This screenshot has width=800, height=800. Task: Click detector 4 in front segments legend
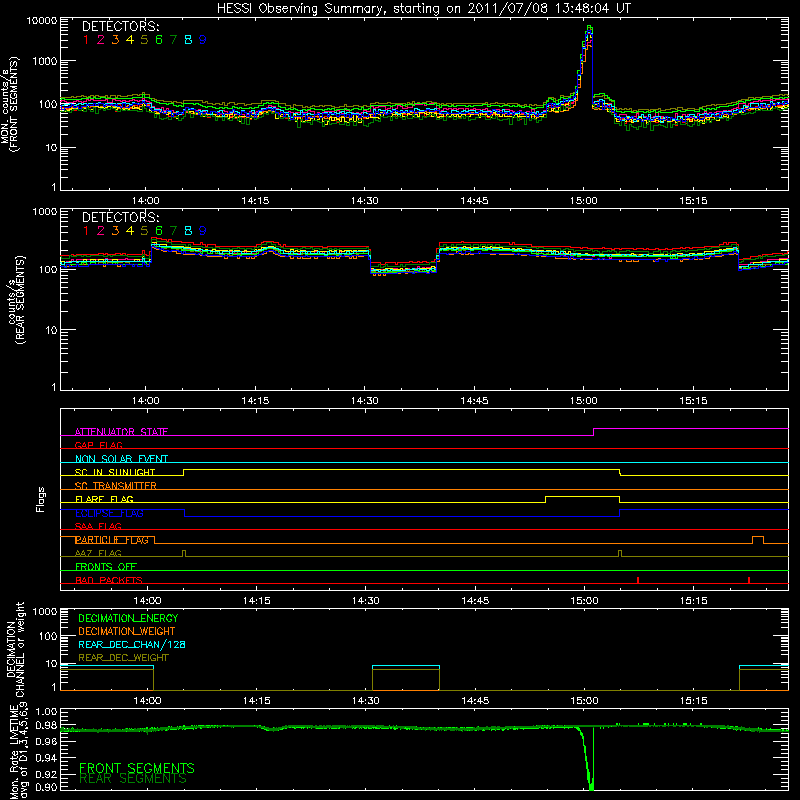(130, 40)
